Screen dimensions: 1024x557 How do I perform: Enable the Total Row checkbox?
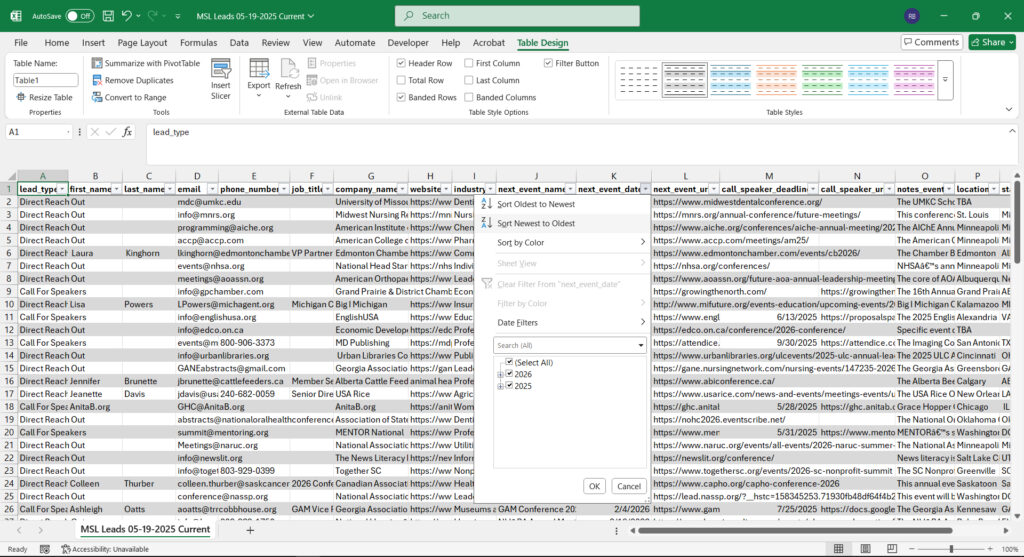pos(401,80)
